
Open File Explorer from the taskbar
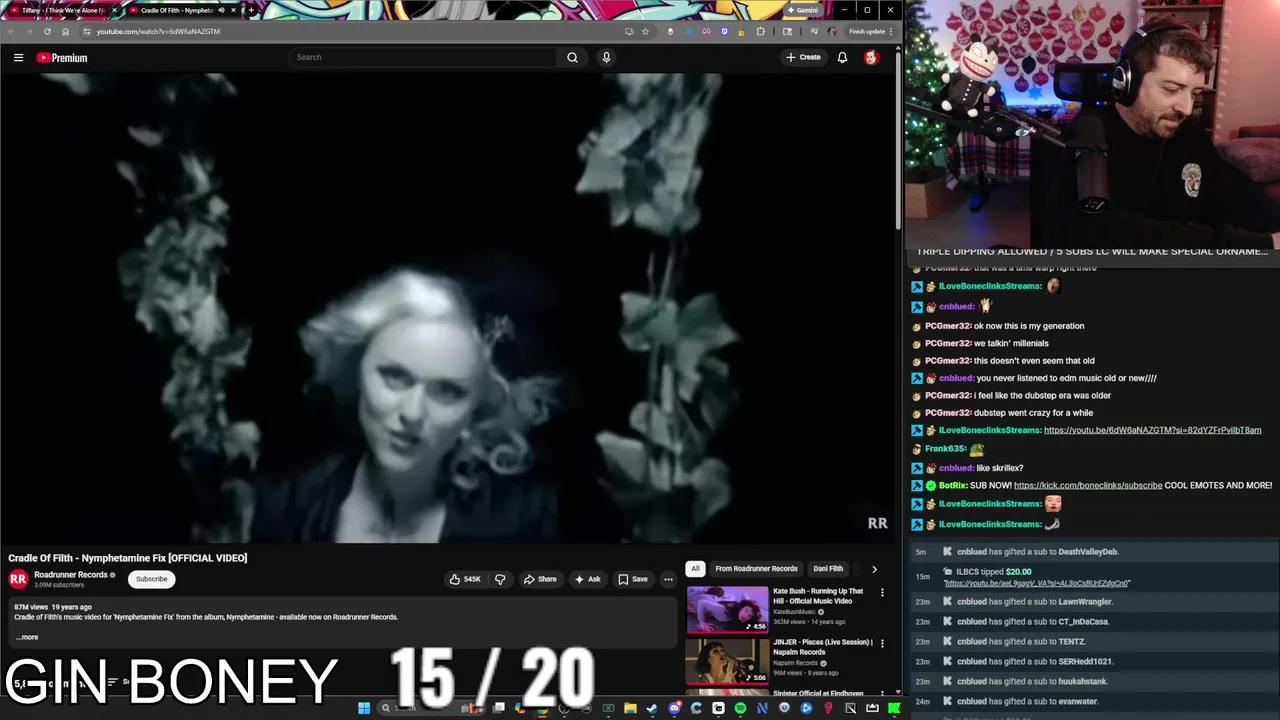[630, 708]
